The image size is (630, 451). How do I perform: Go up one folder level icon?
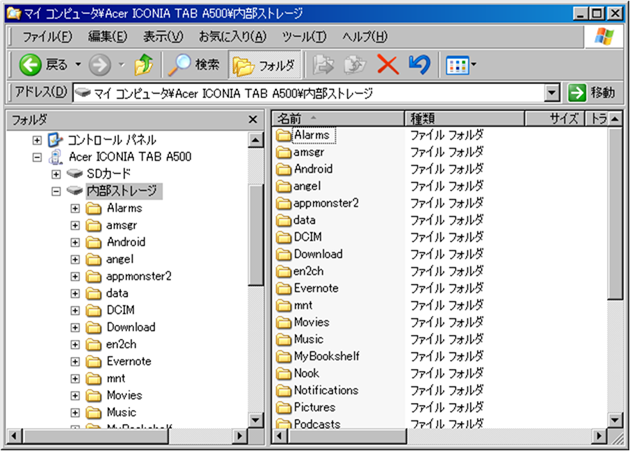click(x=143, y=65)
